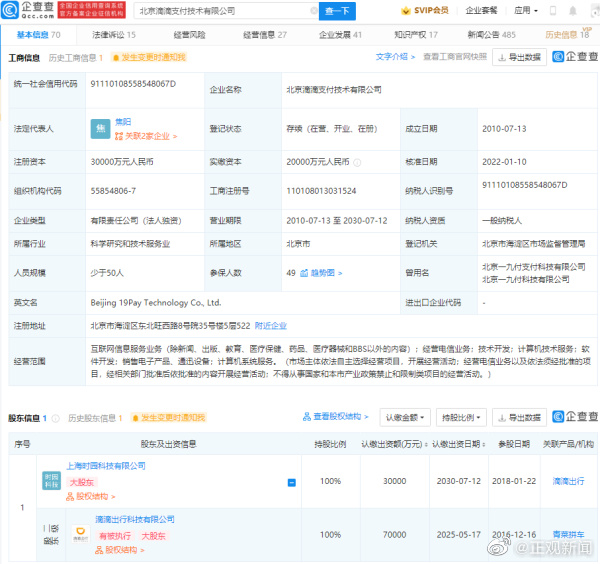The width and height of the screenshot is (600, 564).
Task: Switch to the 基本信息 70 tab
Action: pos(38,35)
